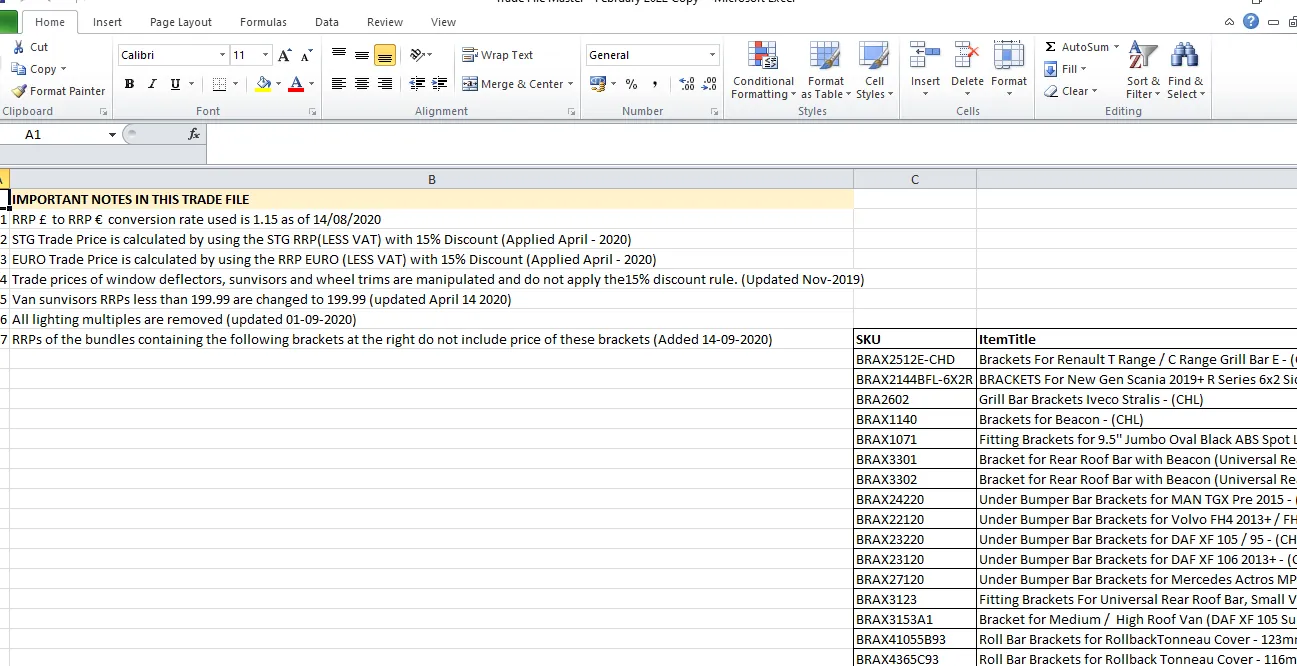This screenshot has width=1297, height=666.
Task: Set Top Align for cell
Action: [x=339, y=55]
